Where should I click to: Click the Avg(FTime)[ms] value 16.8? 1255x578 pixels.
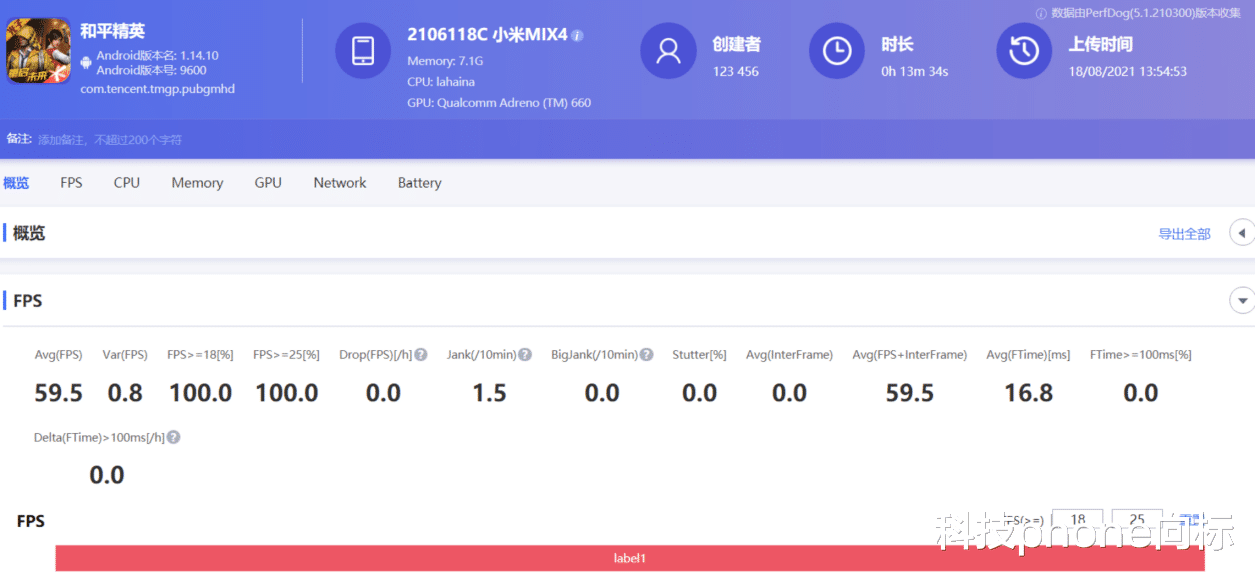(x=1029, y=393)
